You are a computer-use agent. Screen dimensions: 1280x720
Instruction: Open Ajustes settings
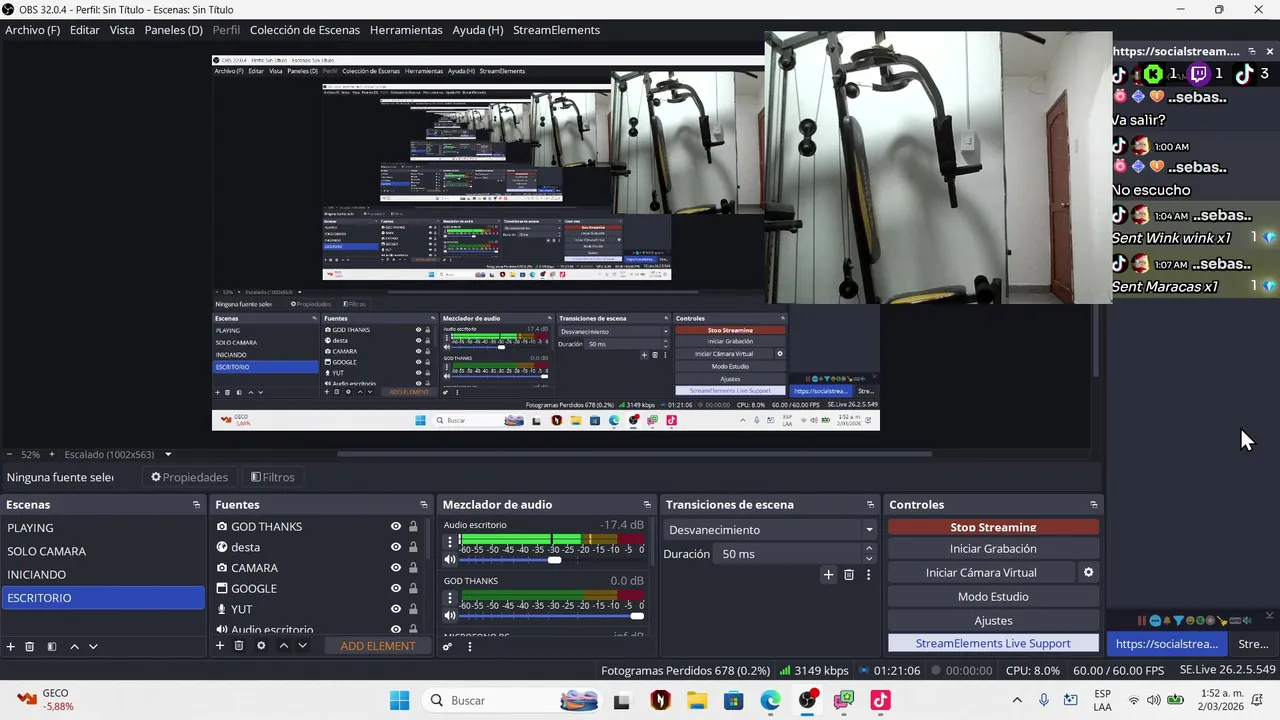tap(993, 621)
